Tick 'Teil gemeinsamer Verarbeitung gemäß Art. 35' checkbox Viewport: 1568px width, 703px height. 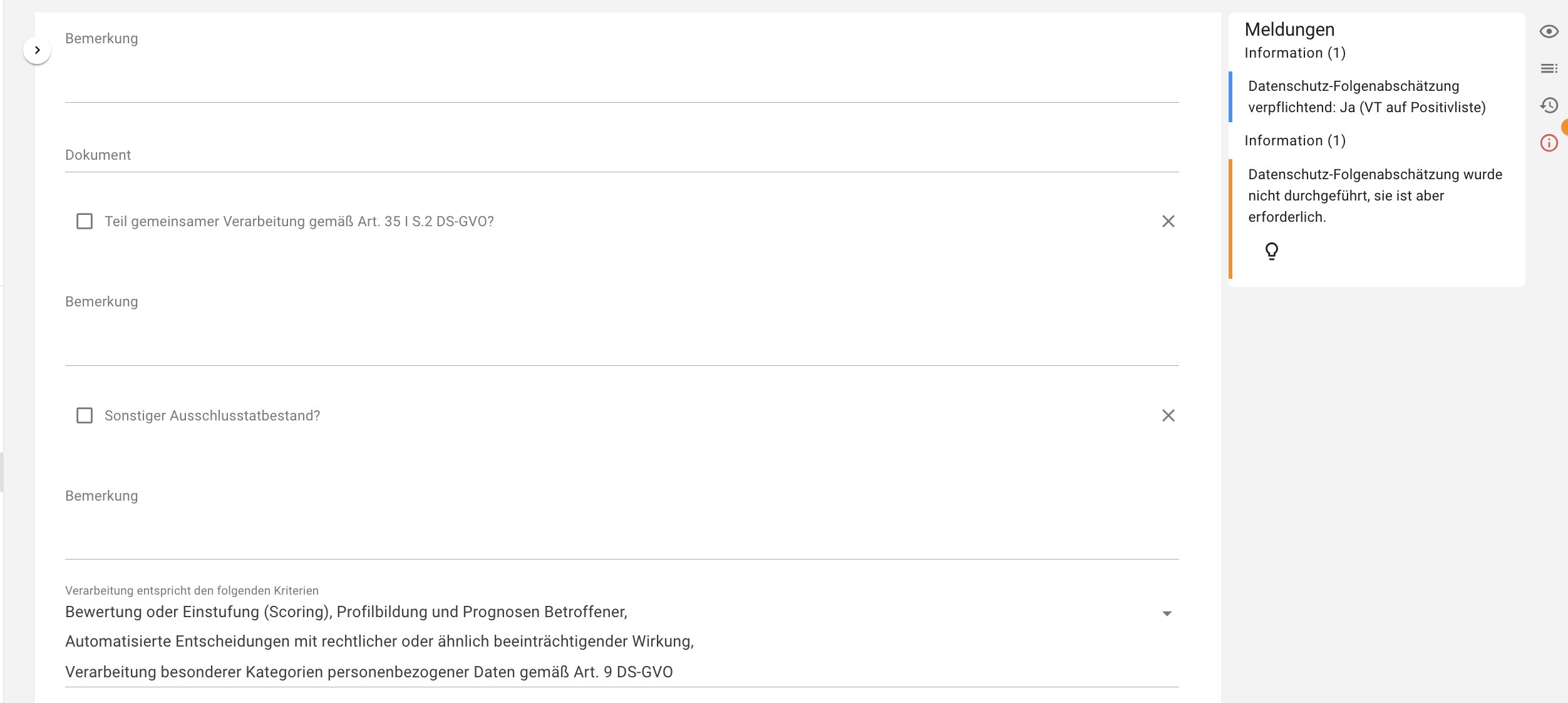click(x=85, y=221)
